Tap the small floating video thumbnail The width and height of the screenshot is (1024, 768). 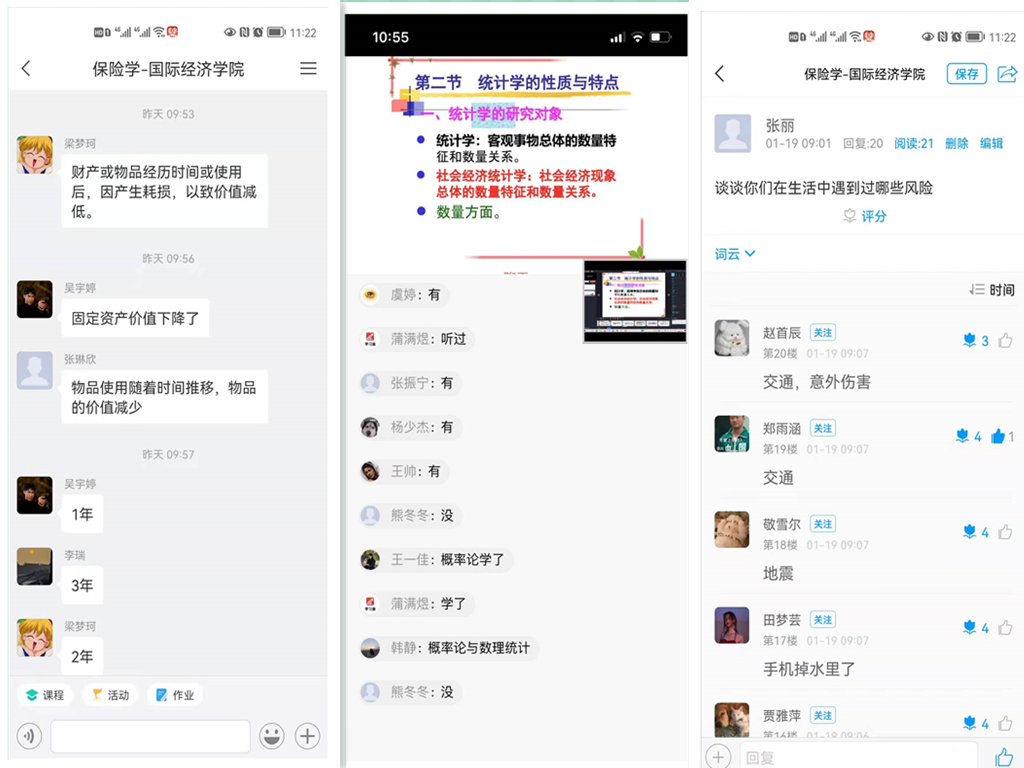pos(635,301)
